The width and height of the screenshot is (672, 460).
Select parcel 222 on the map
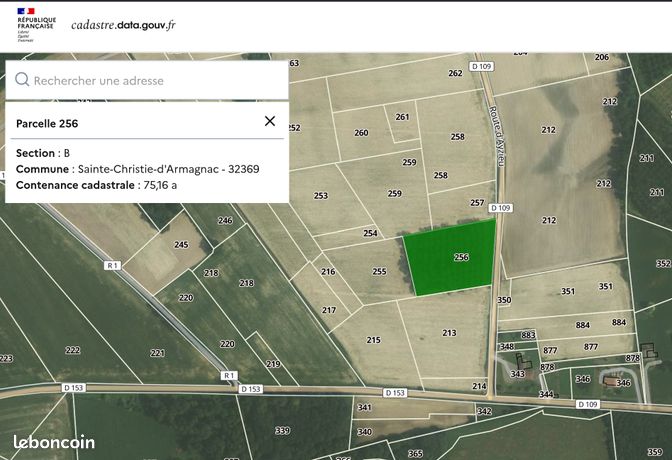72,350
